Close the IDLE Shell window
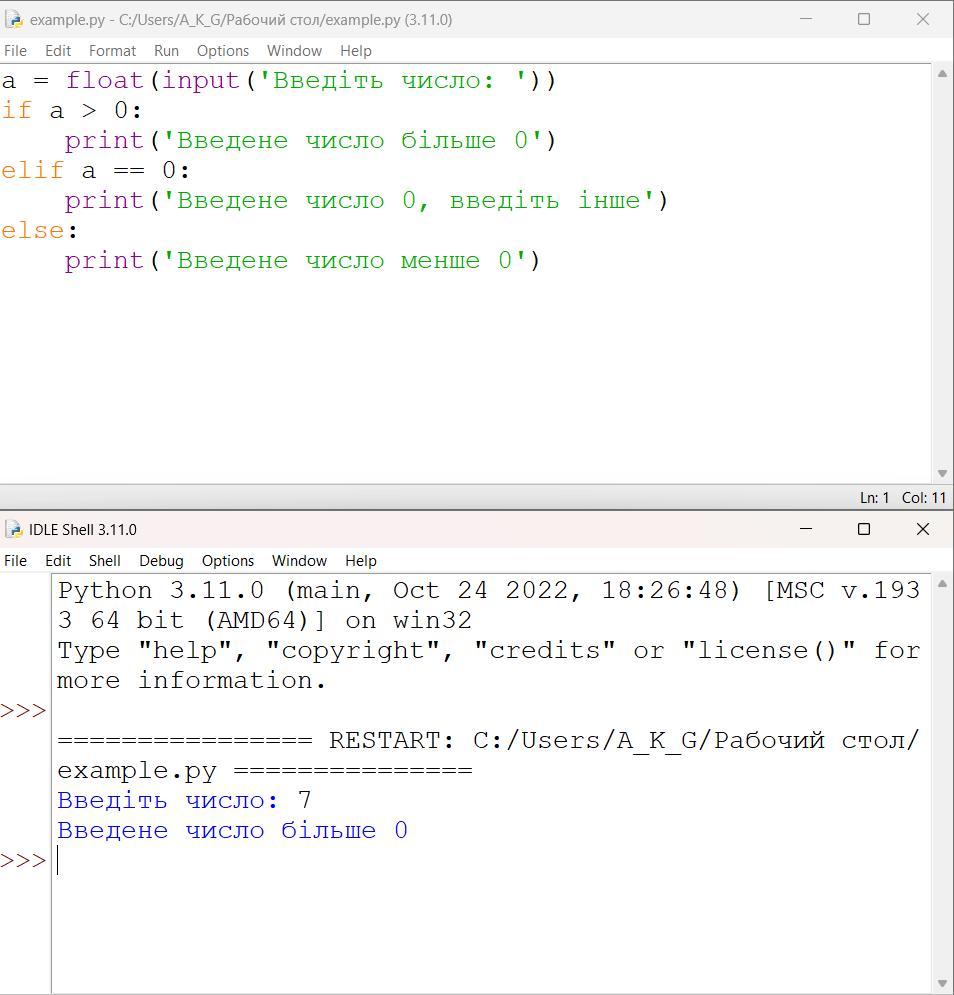954x995 pixels. [923, 529]
